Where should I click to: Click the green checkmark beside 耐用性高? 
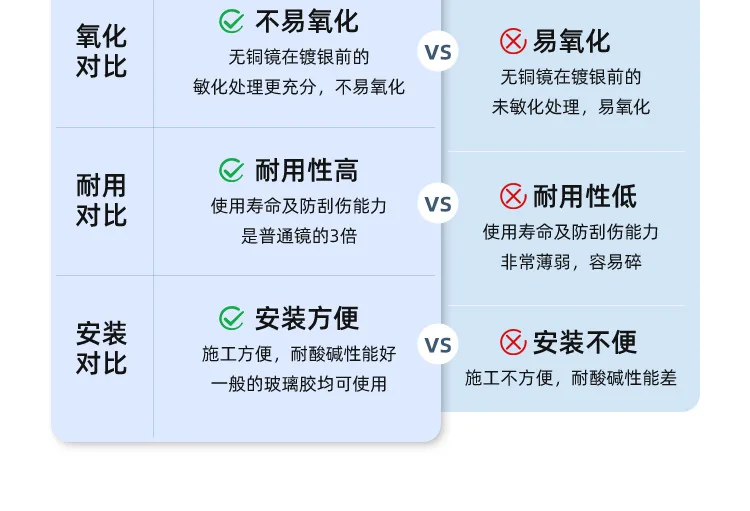tap(232, 170)
